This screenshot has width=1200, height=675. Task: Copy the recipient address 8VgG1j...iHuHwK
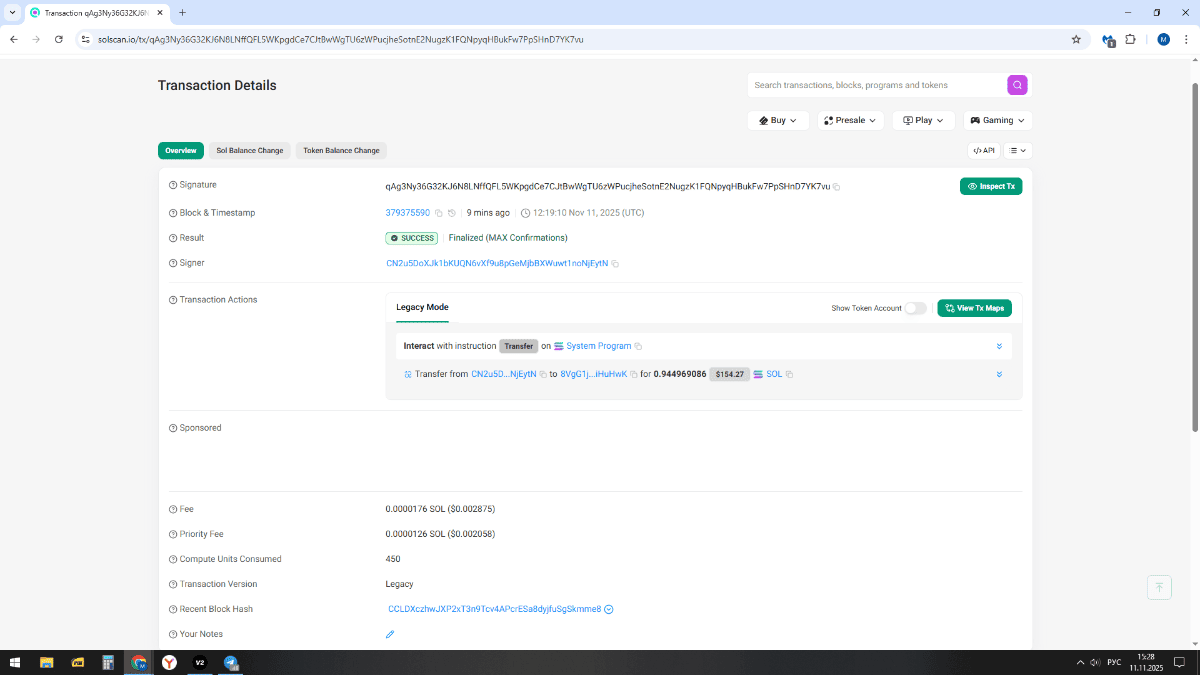pyautogui.click(x=634, y=374)
